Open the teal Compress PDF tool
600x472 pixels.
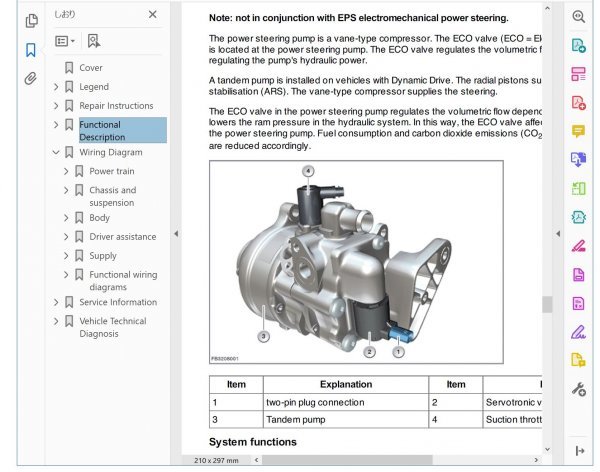point(579,217)
